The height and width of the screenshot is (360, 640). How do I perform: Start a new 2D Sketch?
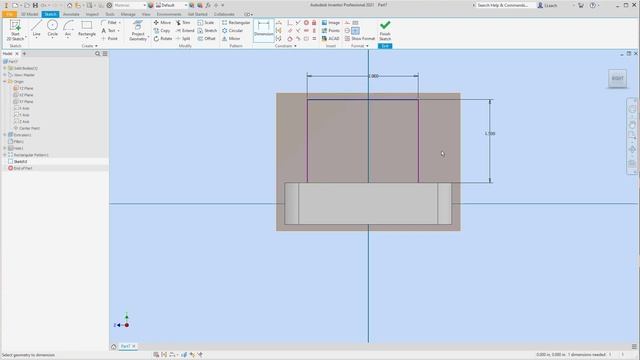15,30
